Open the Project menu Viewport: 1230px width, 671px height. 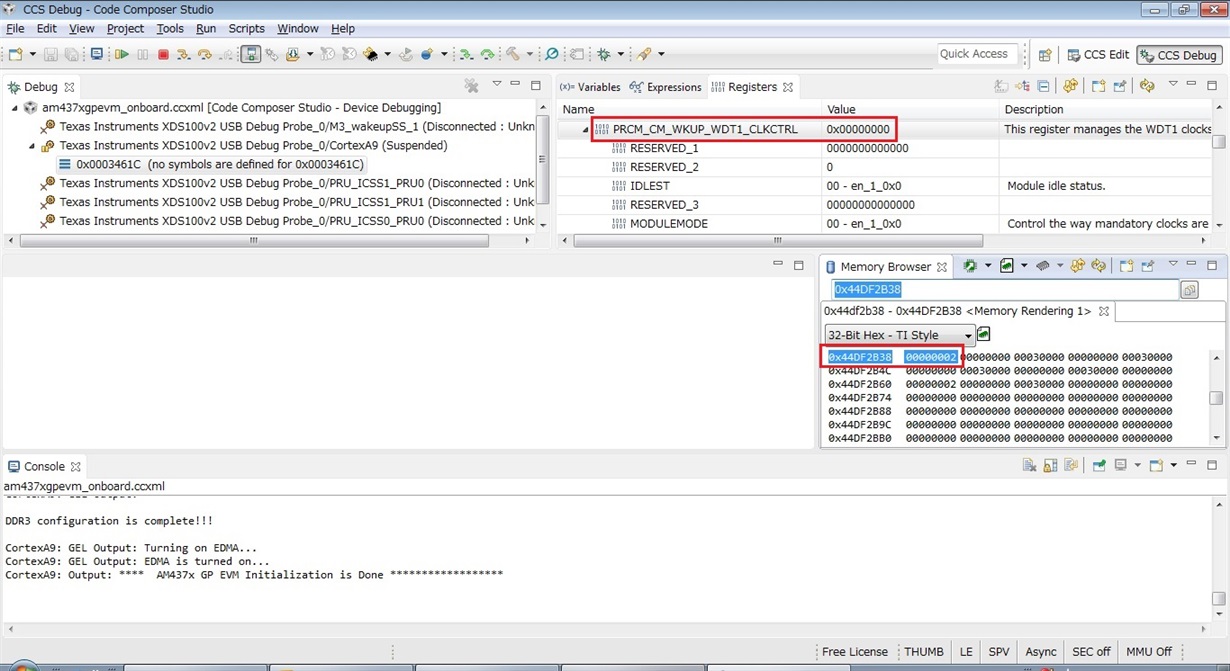[125, 28]
